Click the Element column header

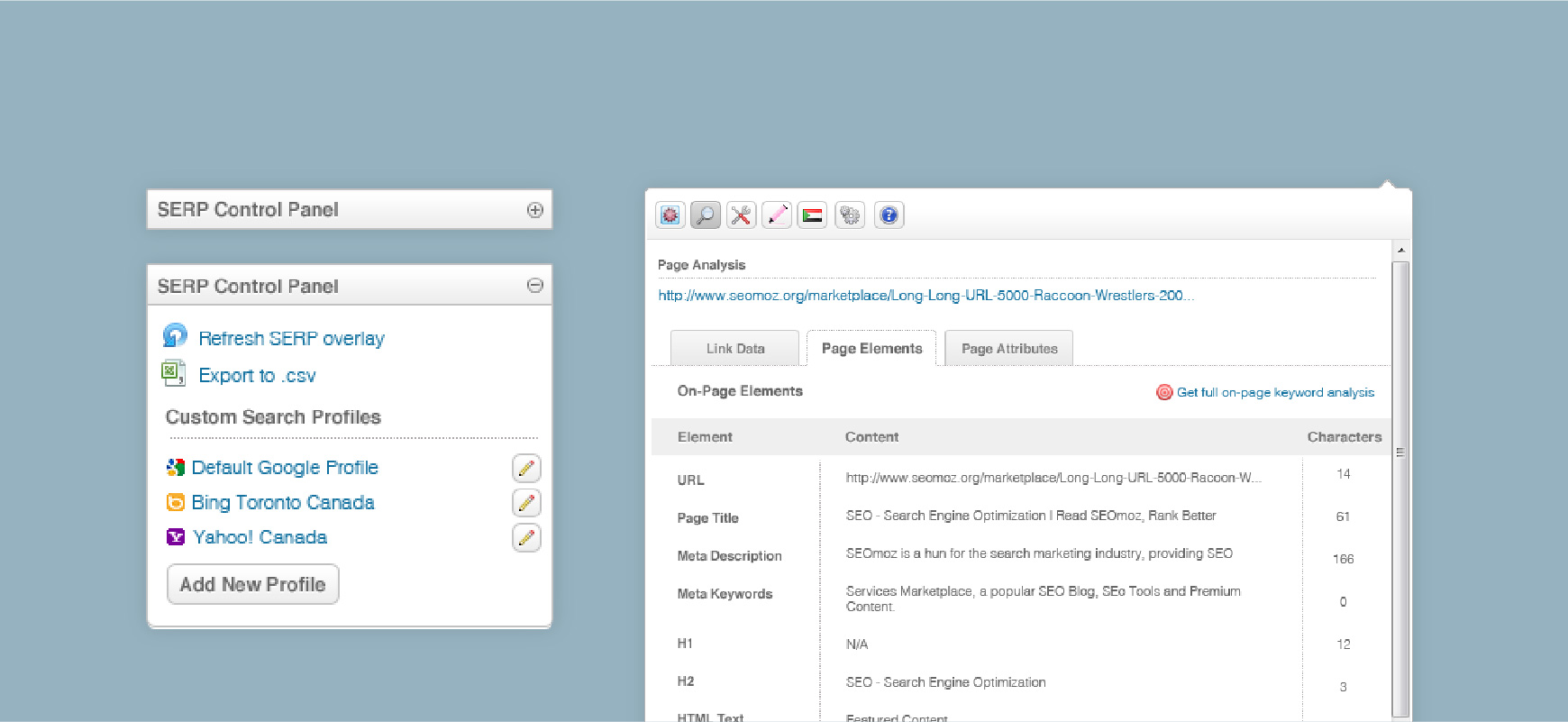pyautogui.click(x=705, y=437)
